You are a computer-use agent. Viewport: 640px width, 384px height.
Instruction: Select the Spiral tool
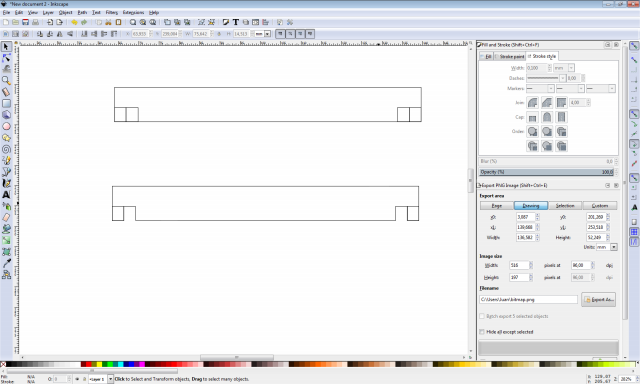6,149
